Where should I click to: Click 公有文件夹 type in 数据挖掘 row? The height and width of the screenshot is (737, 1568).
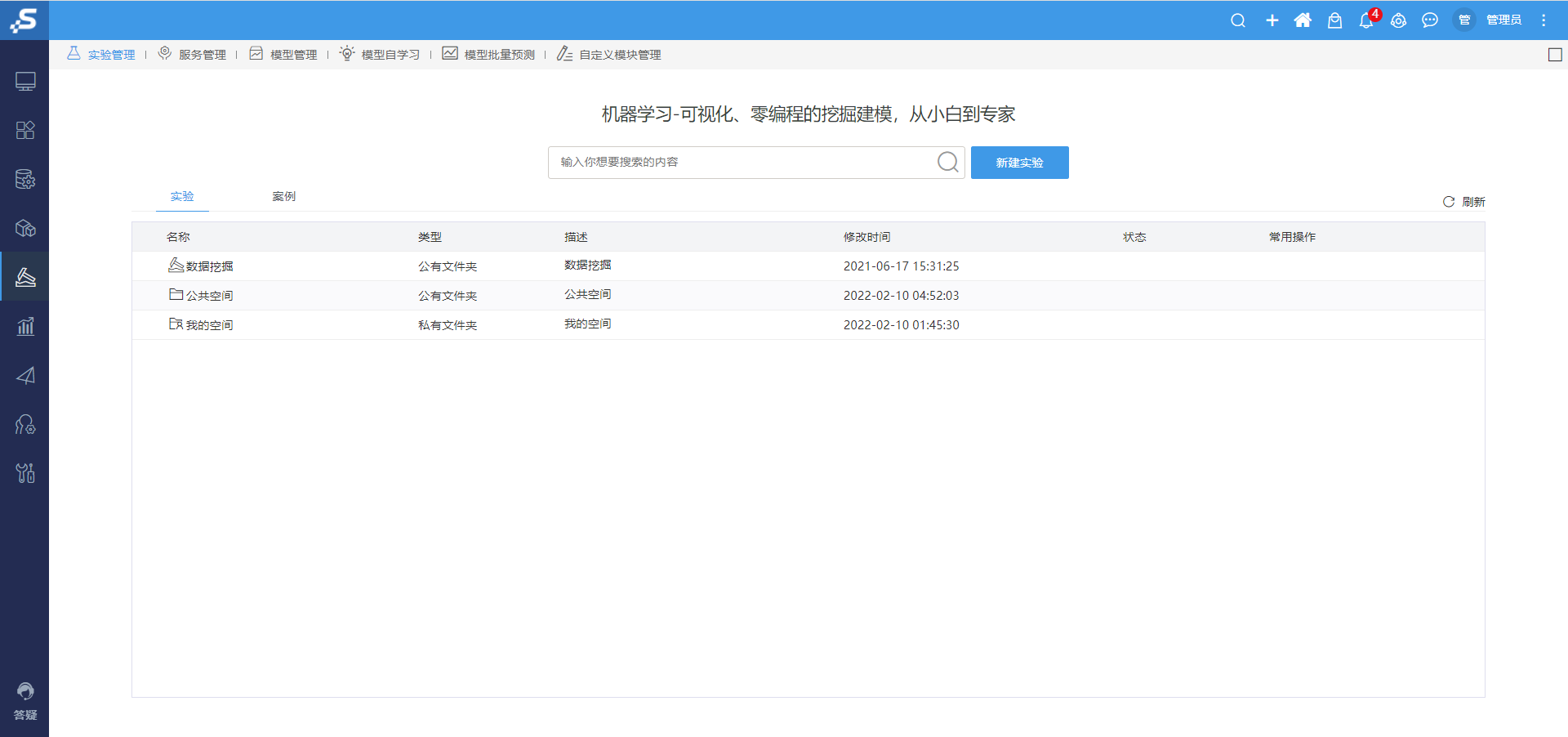pos(448,266)
